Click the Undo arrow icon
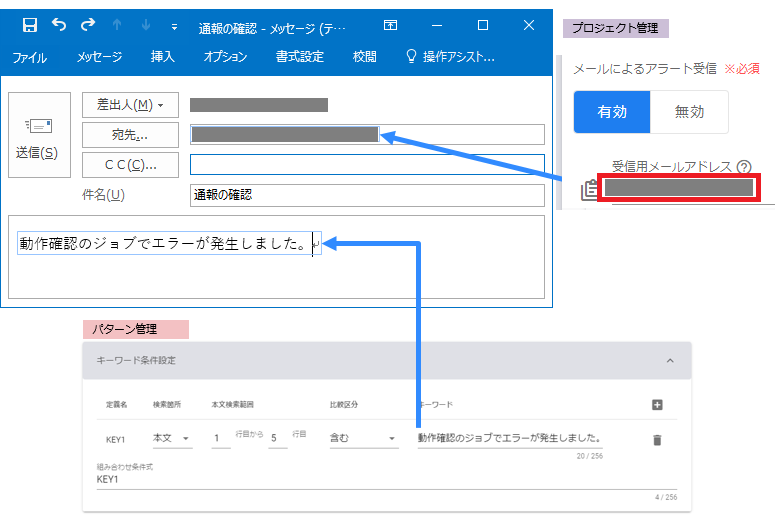 coord(59,25)
